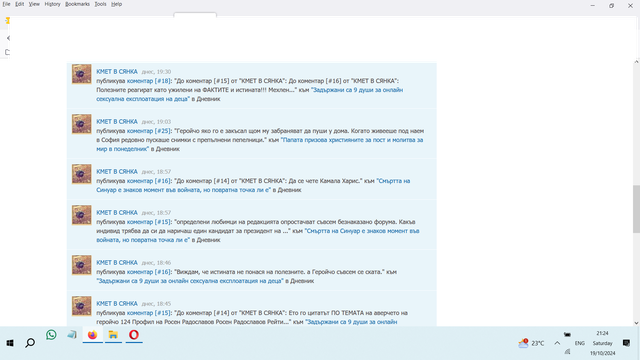Open the notepad-like app in taskbar
This screenshot has width=640, height=360.
(x=72, y=335)
